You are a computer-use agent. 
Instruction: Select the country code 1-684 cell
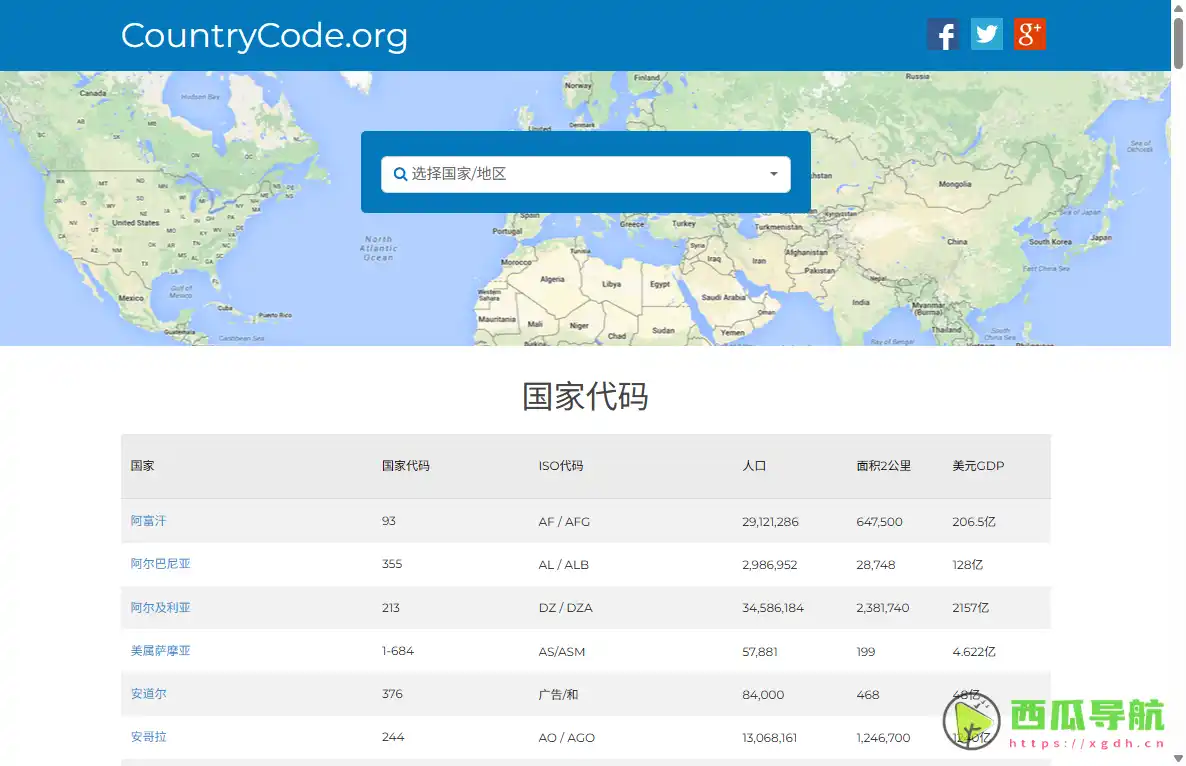tap(398, 651)
